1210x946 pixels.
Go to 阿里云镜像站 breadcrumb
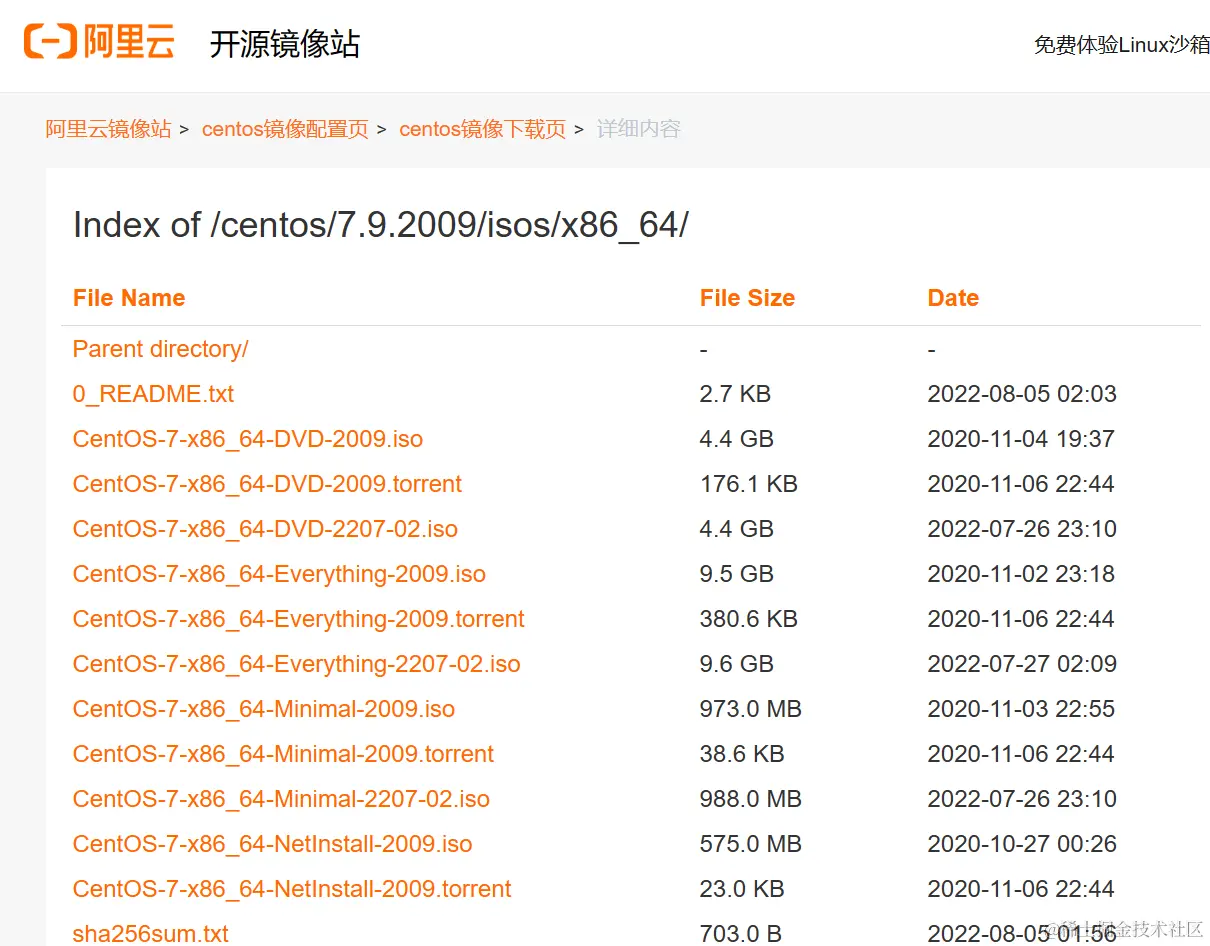(108, 129)
